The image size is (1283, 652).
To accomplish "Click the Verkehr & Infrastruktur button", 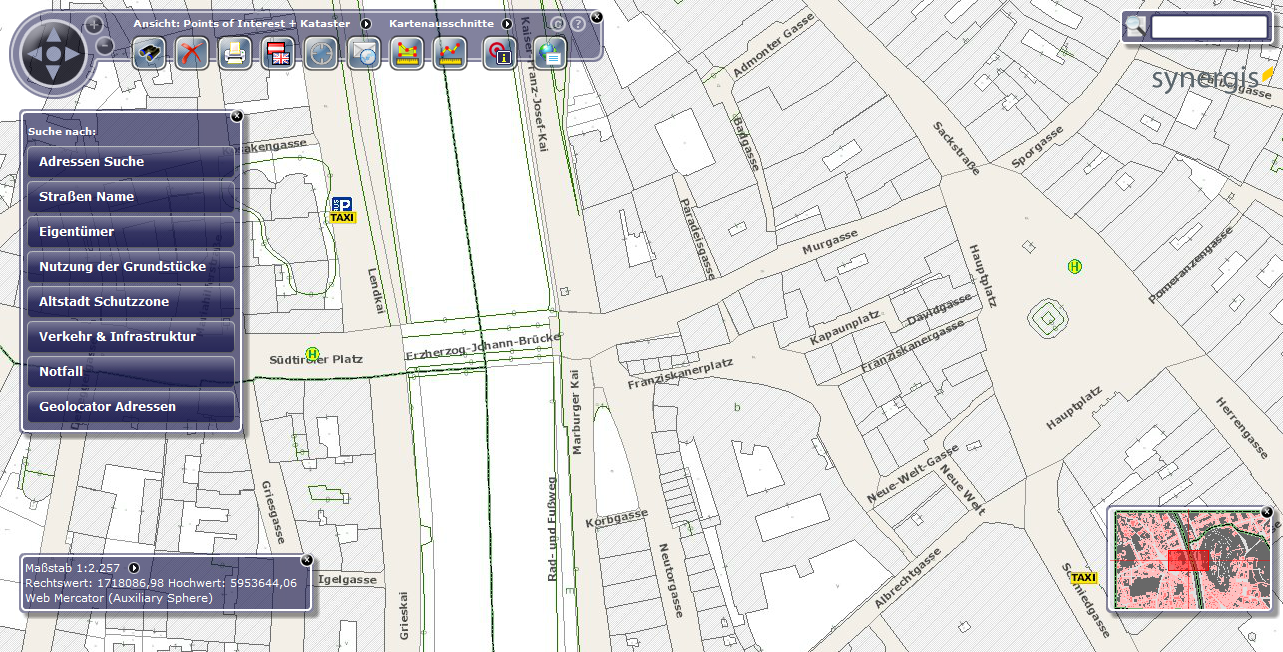I will (131, 337).
